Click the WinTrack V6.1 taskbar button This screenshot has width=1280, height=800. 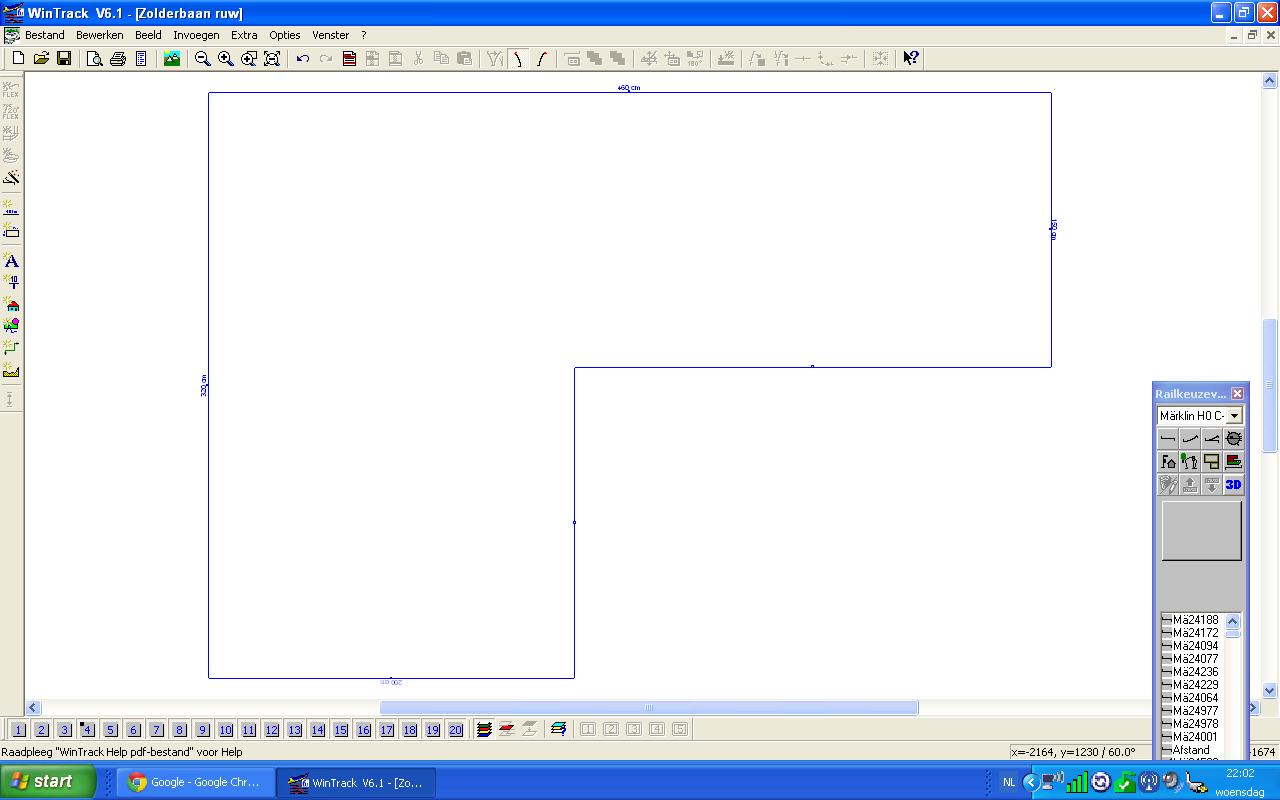pos(356,782)
